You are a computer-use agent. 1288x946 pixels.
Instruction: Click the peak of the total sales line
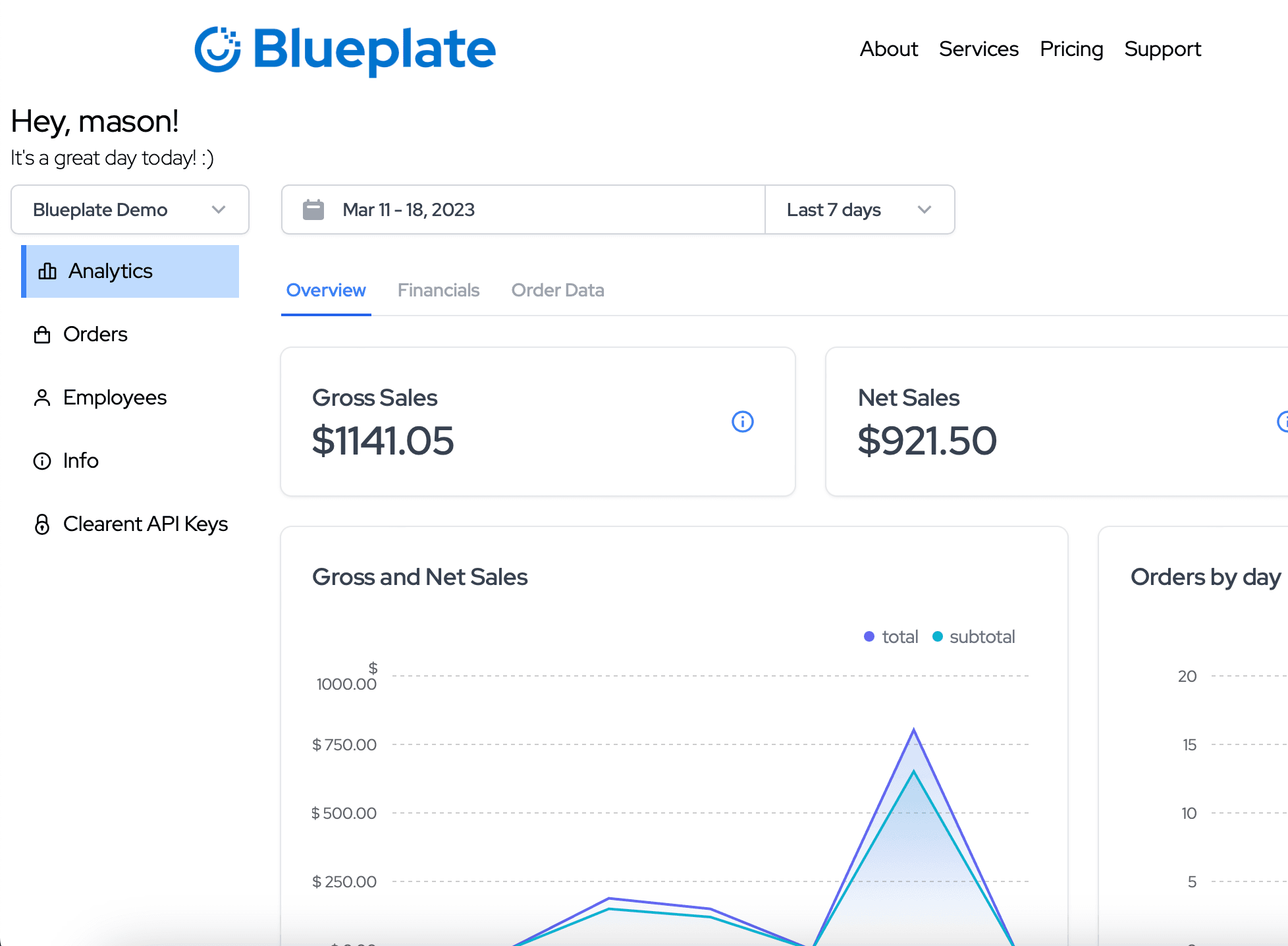913,730
